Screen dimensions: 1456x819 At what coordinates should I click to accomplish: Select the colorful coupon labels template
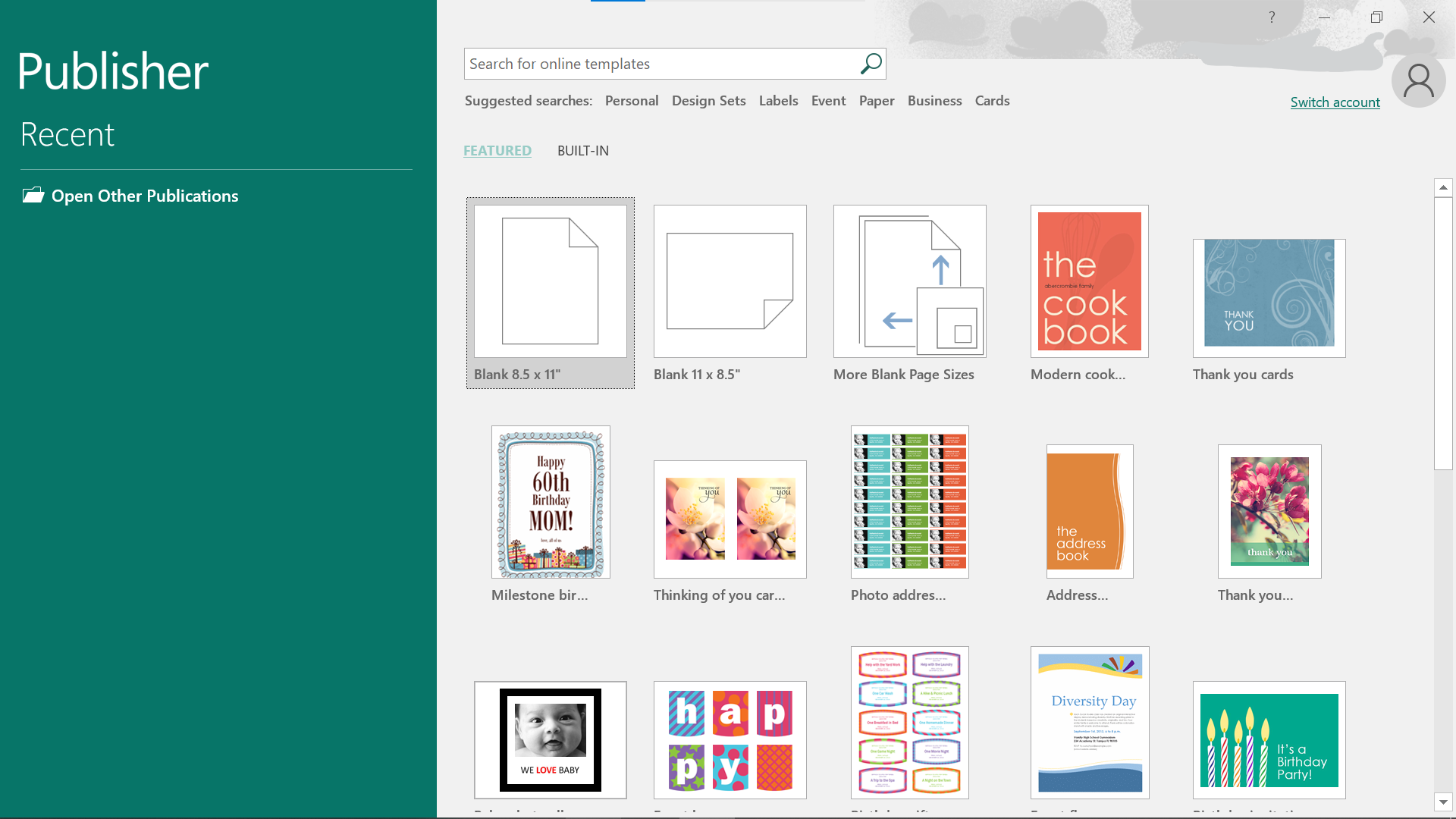[x=910, y=723]
